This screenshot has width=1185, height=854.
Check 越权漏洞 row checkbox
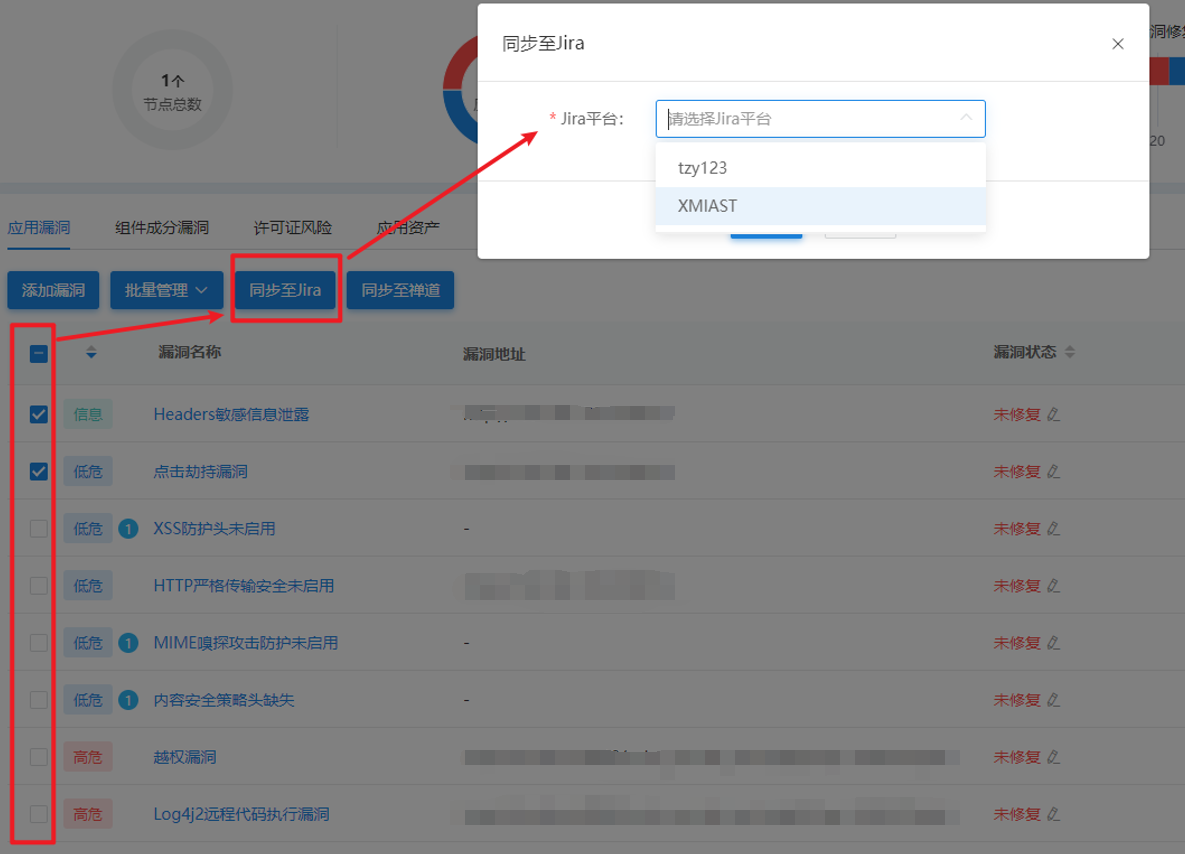coord(39,757)
